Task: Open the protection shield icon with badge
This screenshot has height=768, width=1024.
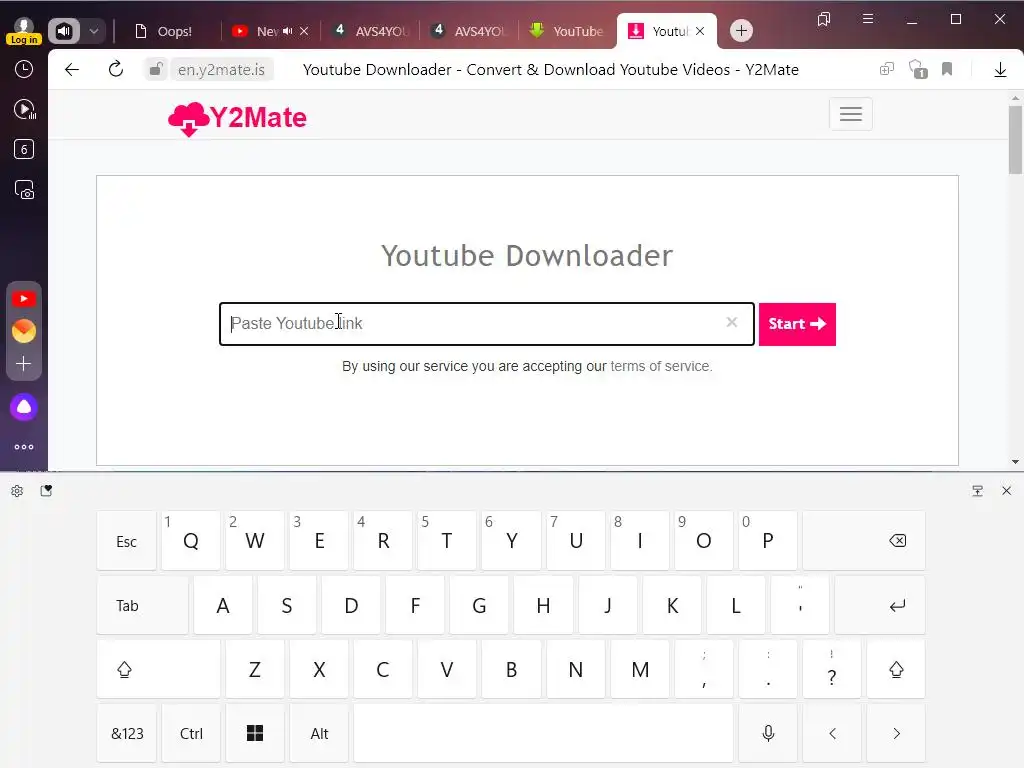Action: pyautogui.click(x=918, y=69)
